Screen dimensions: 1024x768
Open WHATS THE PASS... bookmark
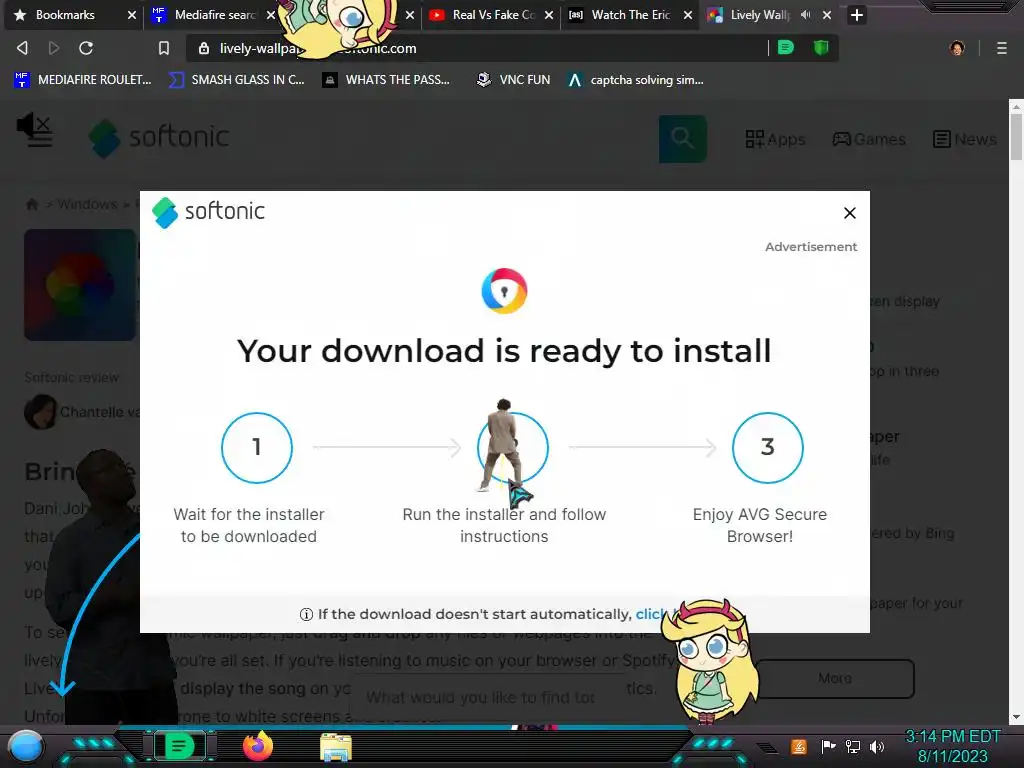click(x=386, y=80)
